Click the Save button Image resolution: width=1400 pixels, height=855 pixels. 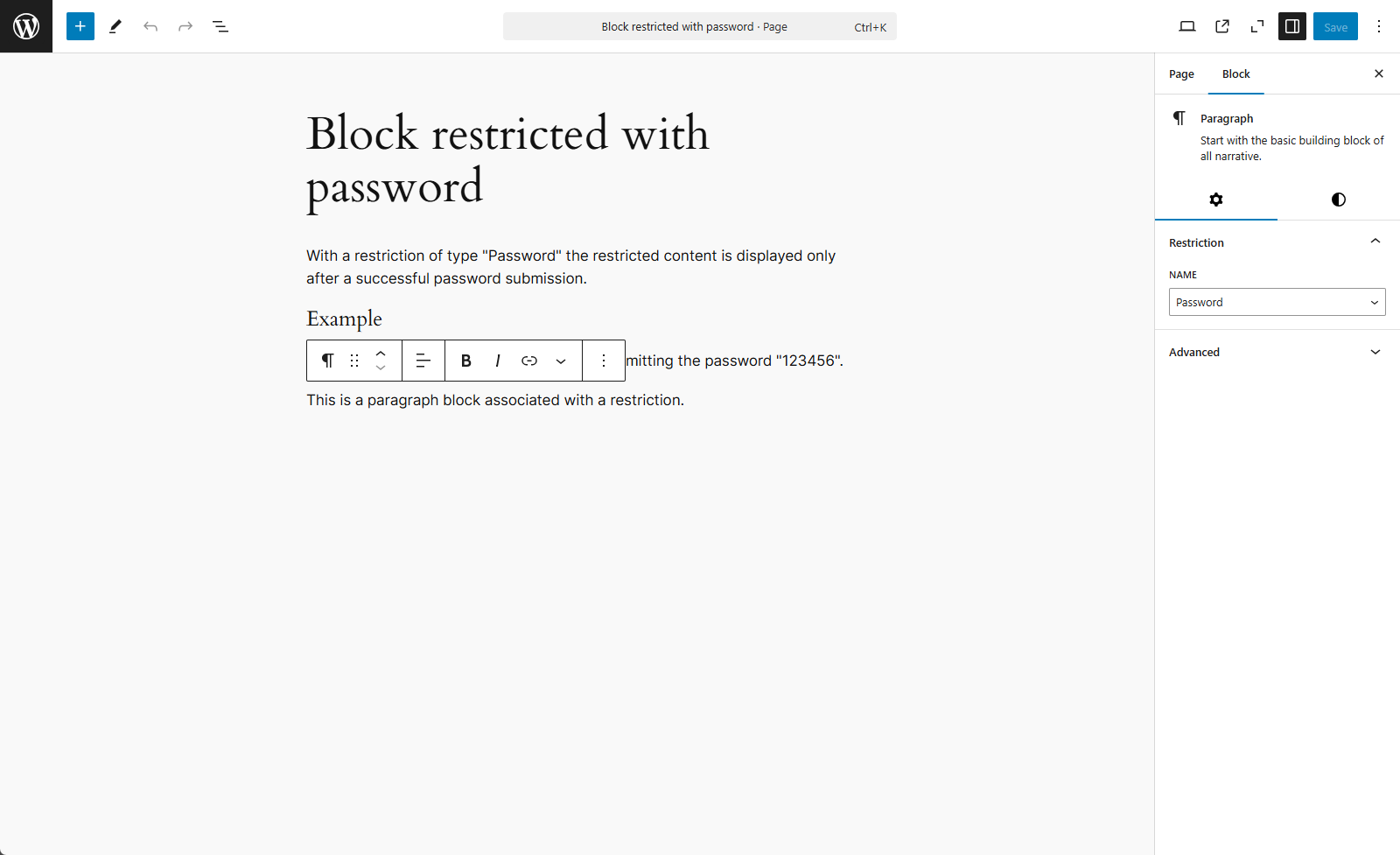pos(1335,26)
